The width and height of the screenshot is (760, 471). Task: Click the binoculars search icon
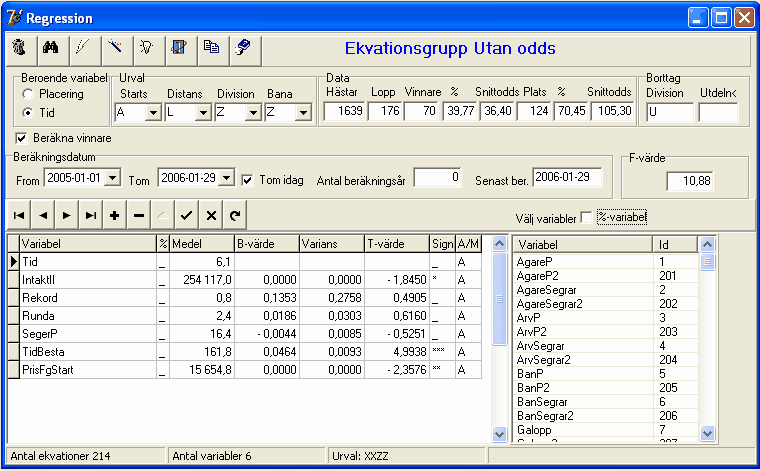[51, 48]
